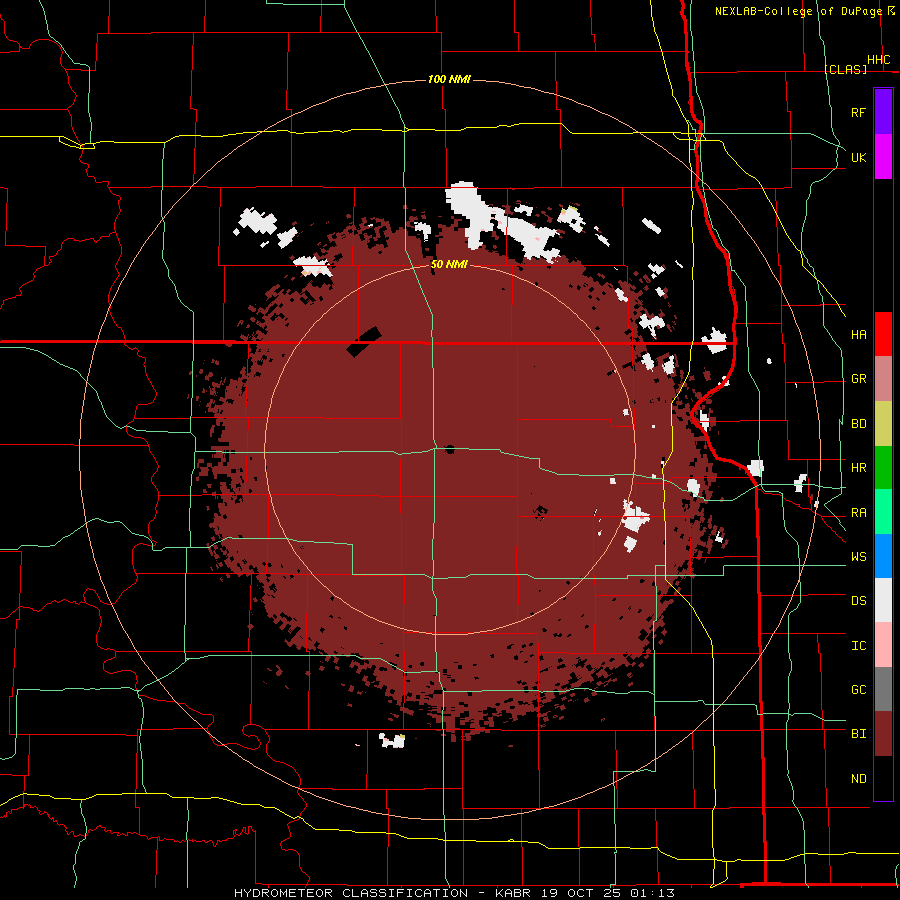
Task: Select the "WS" legend label
Action: (x=858, y=557)
